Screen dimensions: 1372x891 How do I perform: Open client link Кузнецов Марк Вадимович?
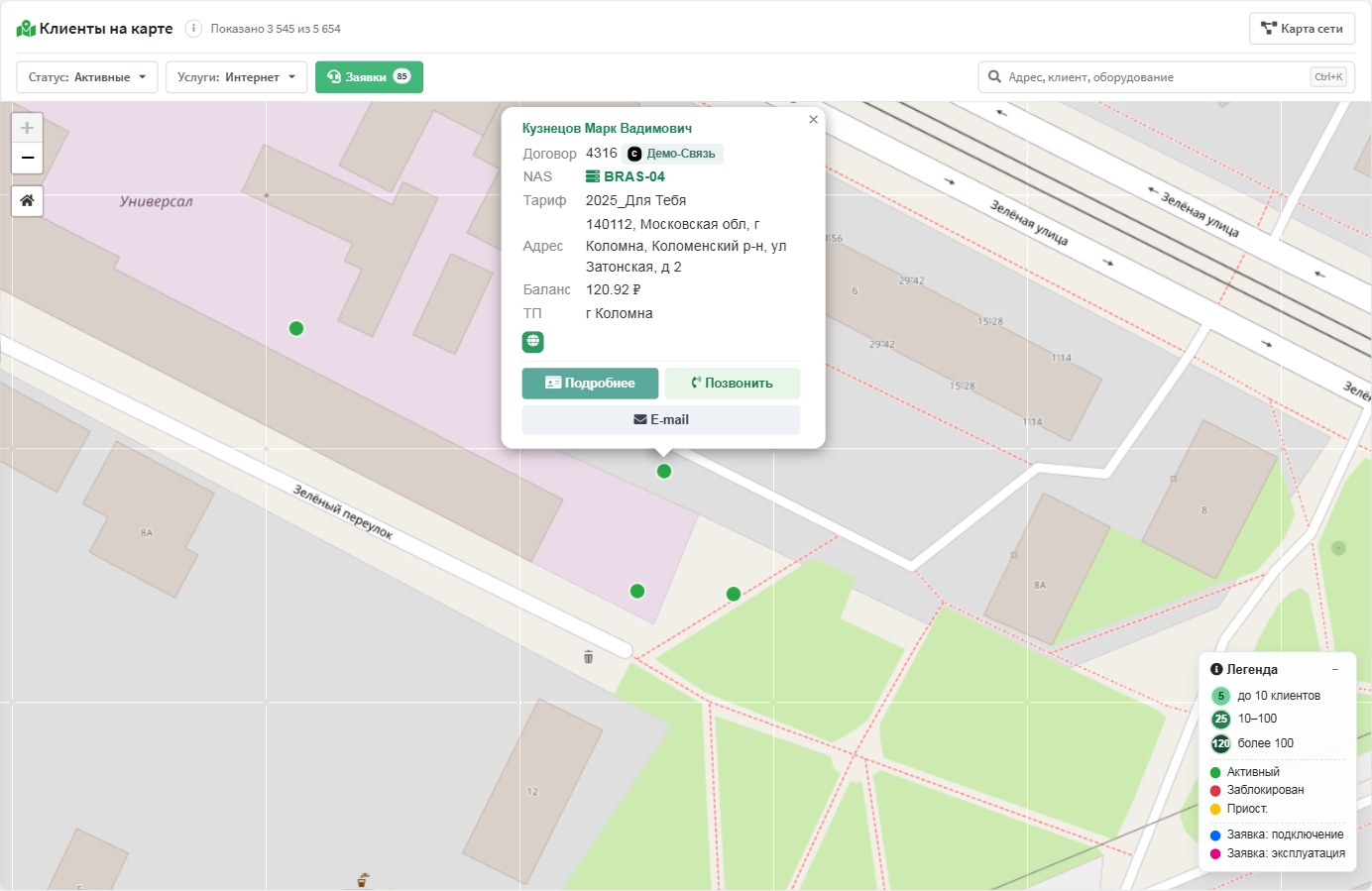[x=607, y=129]
